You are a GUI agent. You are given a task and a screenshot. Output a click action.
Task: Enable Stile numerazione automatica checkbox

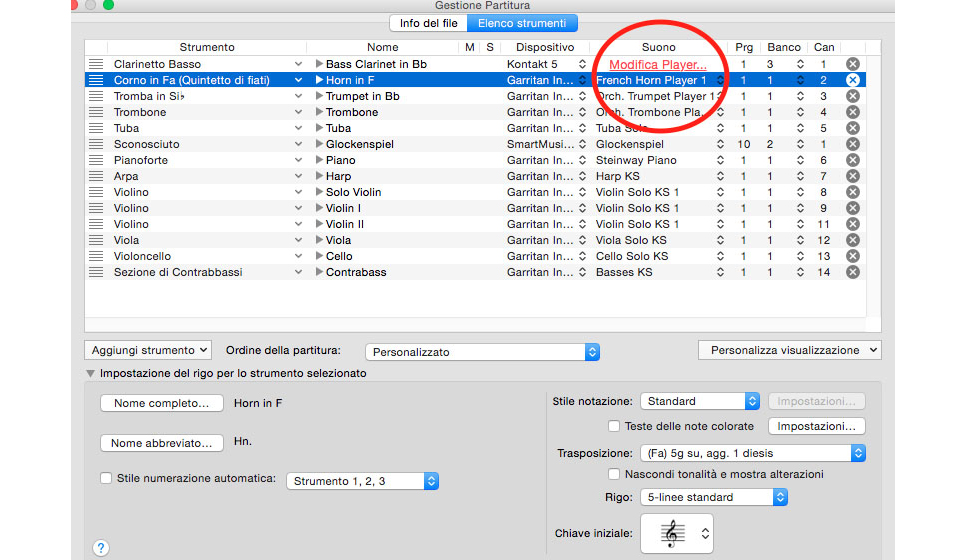(106, 479)
